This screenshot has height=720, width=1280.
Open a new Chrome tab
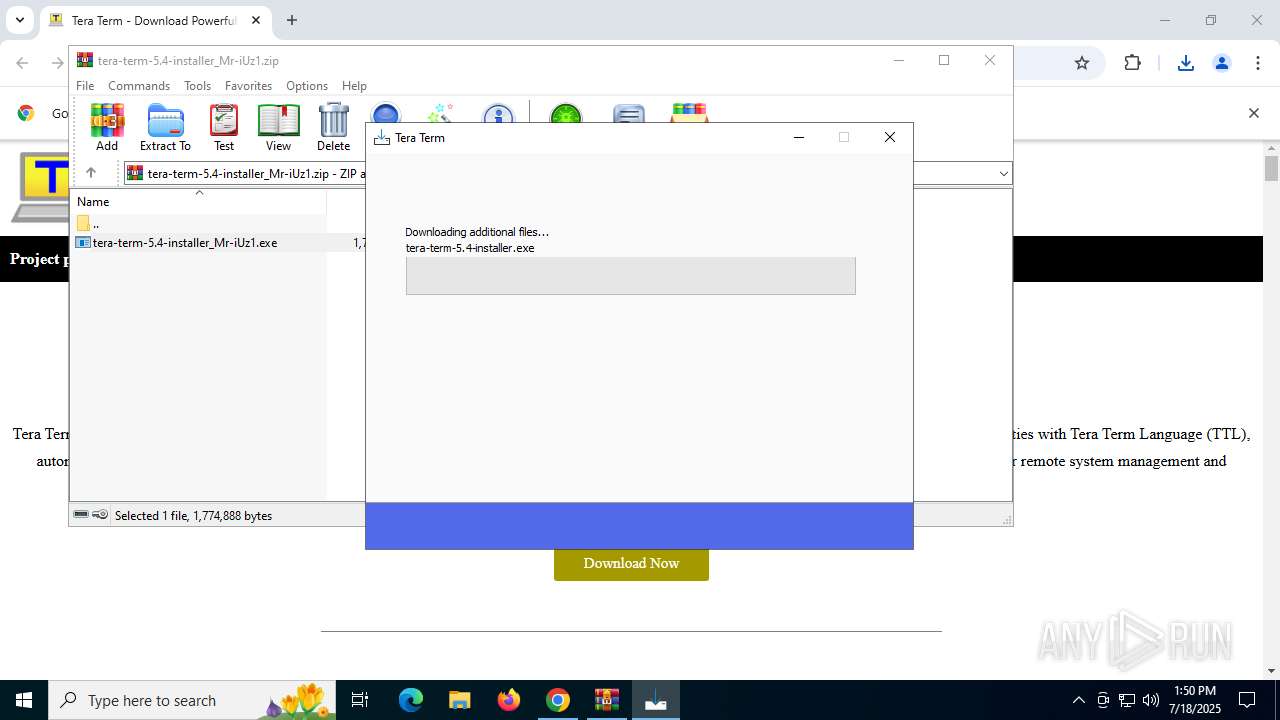pos(292,20)
